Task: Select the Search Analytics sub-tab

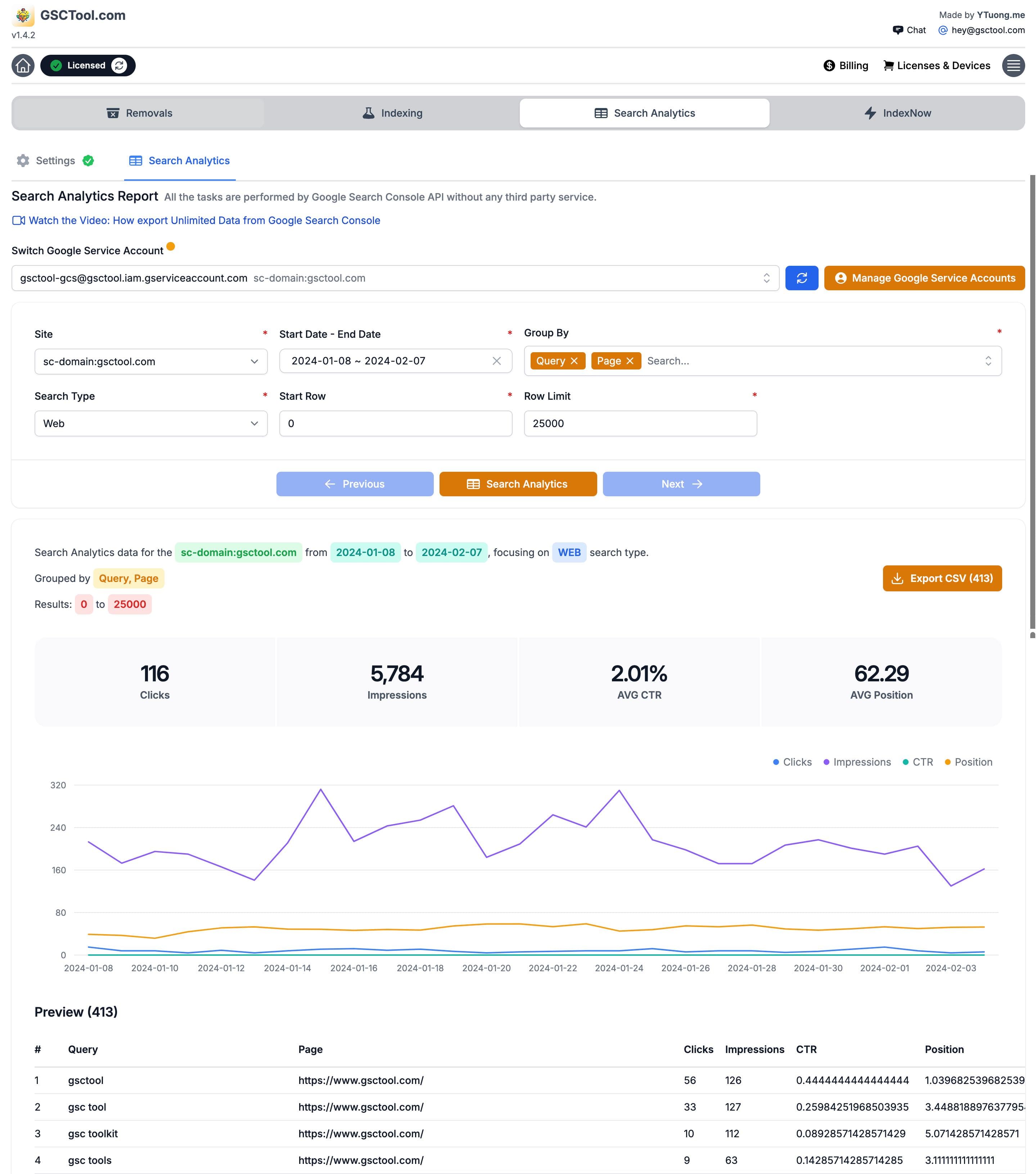Action: 180,161
